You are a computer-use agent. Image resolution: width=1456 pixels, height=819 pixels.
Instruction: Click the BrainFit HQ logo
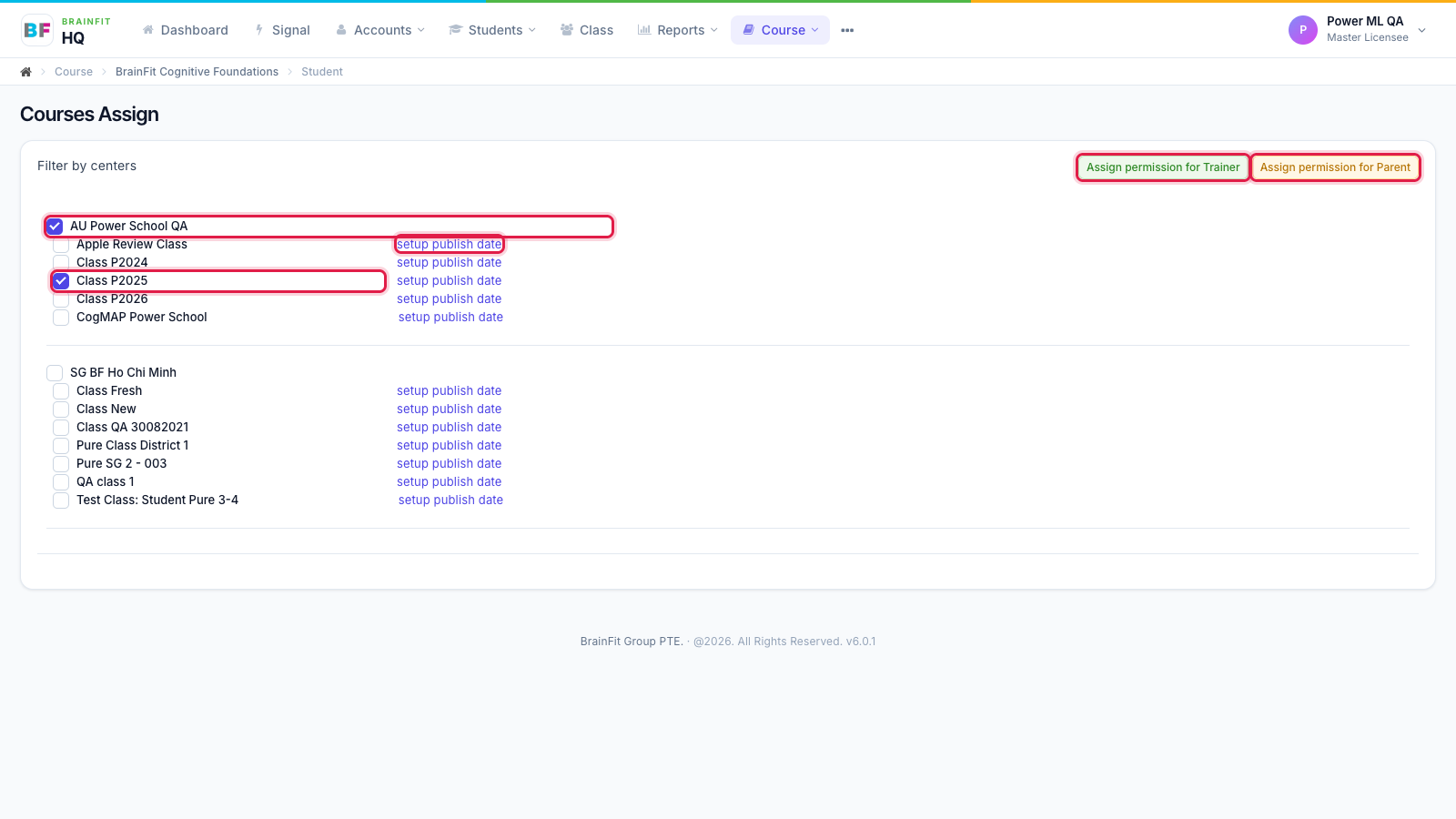pyautogui.click(x=66, y=30)
